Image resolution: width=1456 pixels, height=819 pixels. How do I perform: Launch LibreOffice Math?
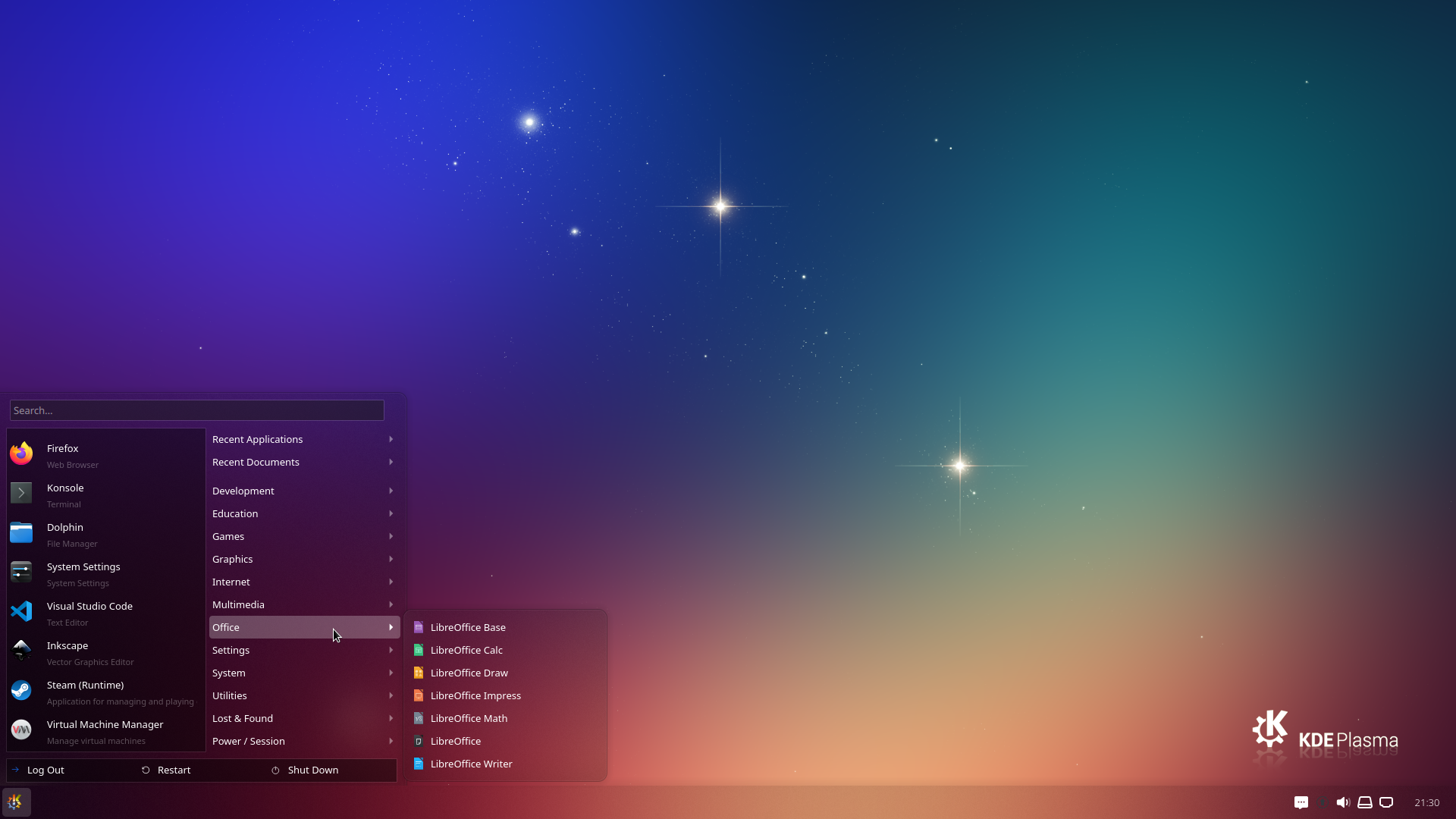505,718
